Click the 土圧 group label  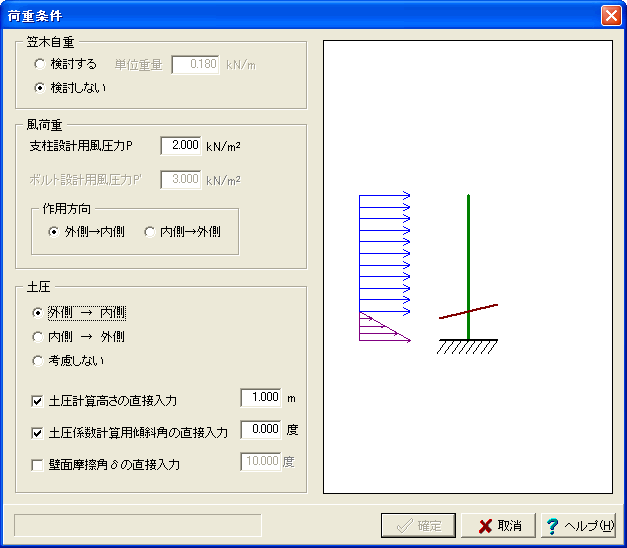38,287
